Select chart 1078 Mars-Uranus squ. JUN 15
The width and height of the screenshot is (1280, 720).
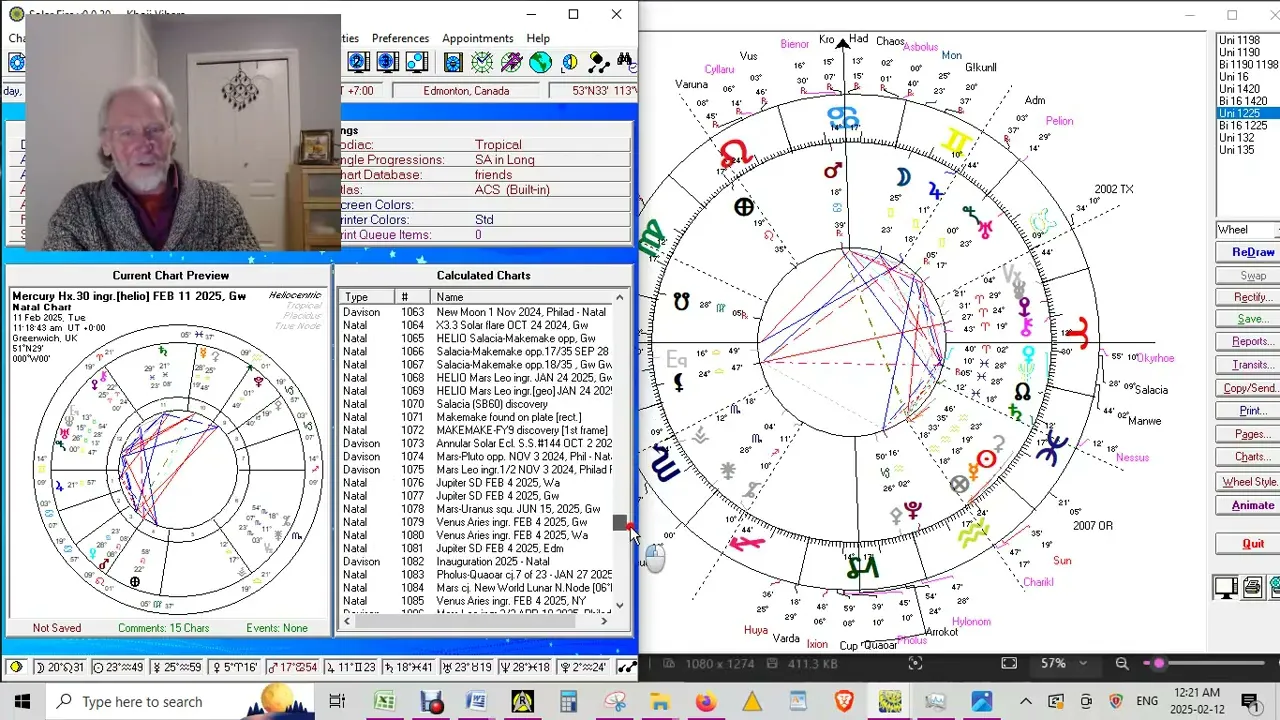[x=477, y=509]
